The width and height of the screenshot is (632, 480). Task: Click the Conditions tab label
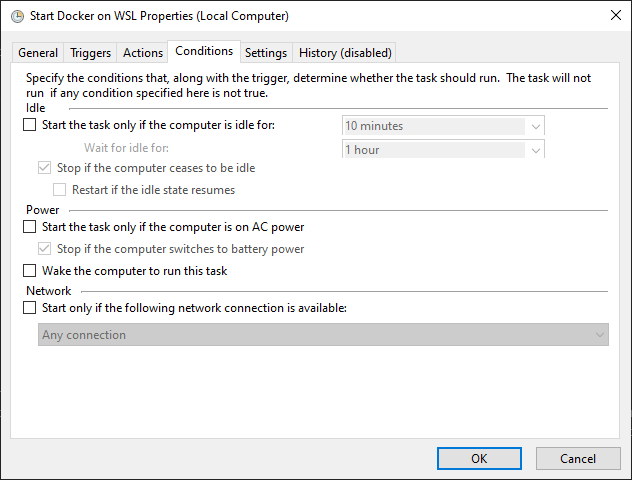pyautogui.click(x=203, y=51)
